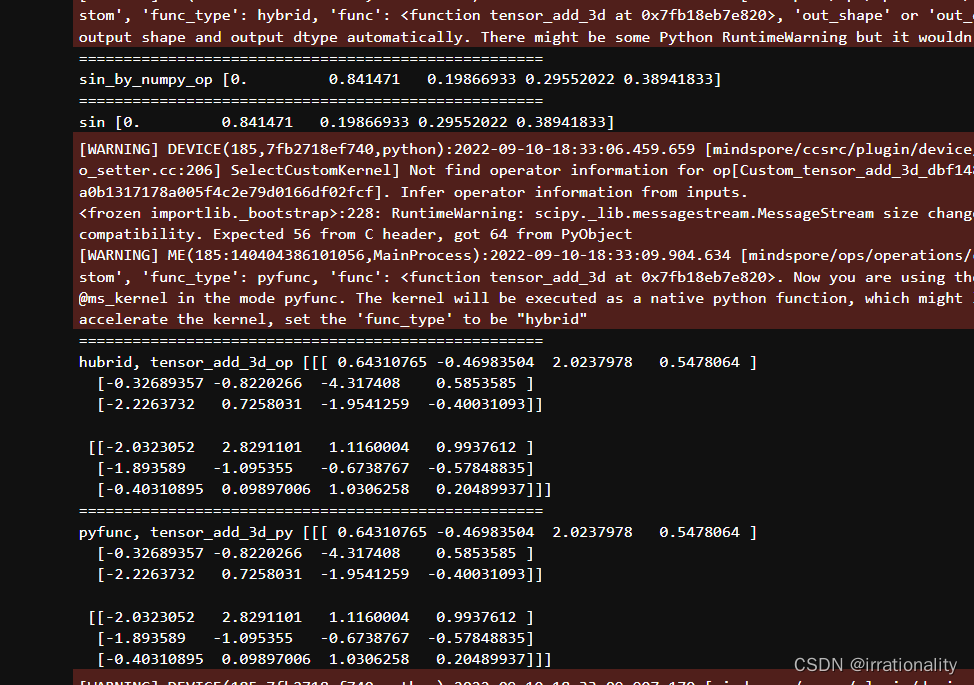Click the "'func_type': hybrid" line at the top
Screen dimensions: 974x685
click(x=526, y=16)
